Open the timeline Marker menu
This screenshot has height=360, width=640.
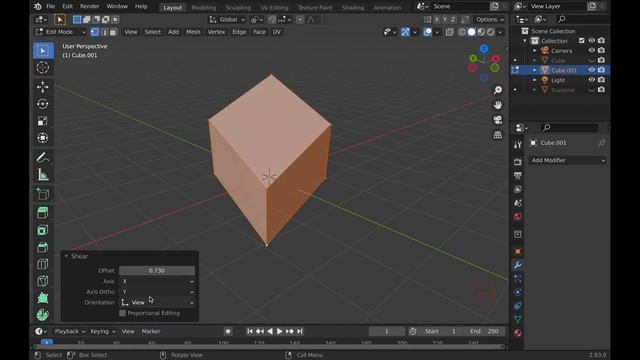(151, 331)
